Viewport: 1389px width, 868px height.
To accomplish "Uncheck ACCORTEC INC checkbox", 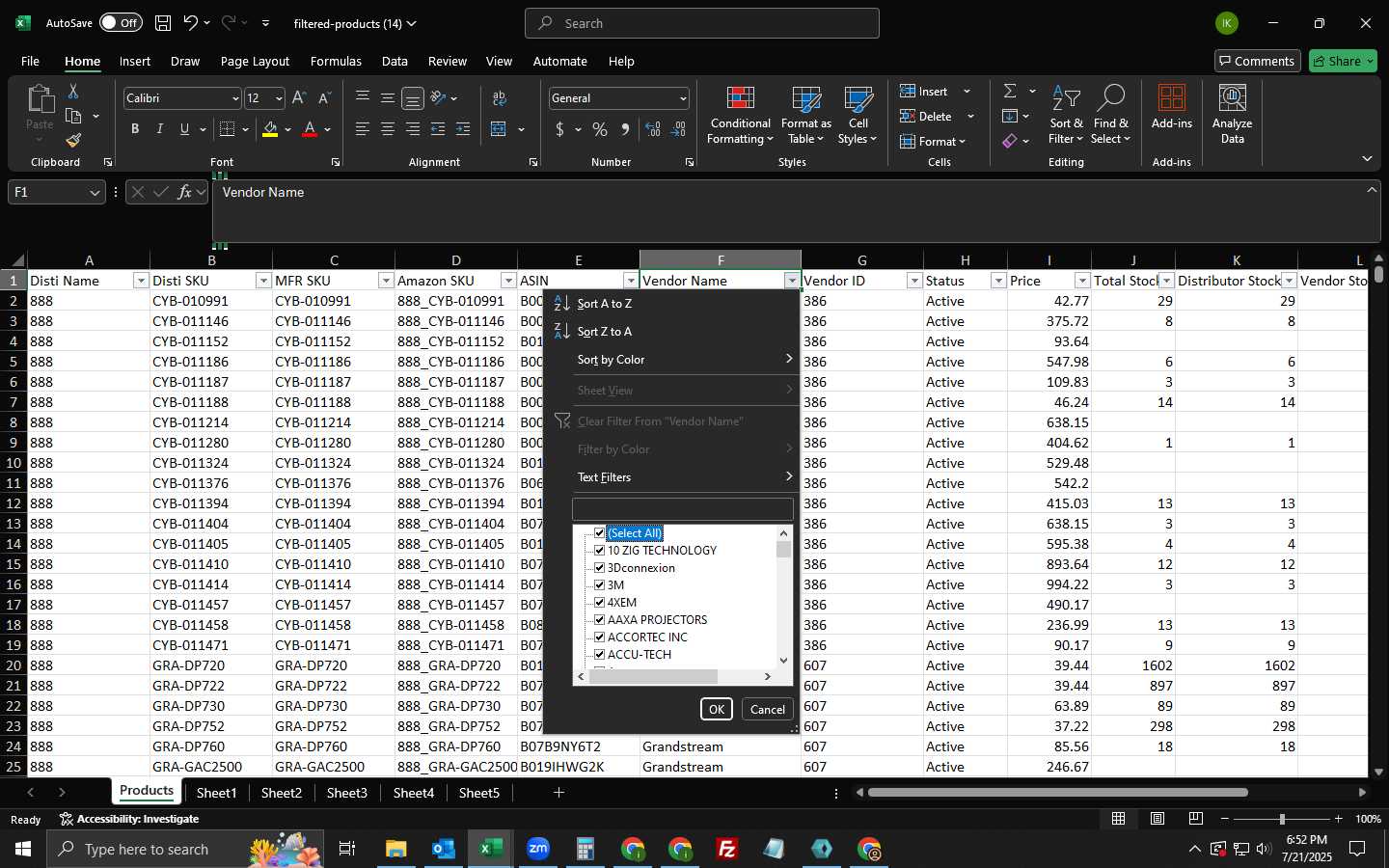I will [x=599, y=637].
